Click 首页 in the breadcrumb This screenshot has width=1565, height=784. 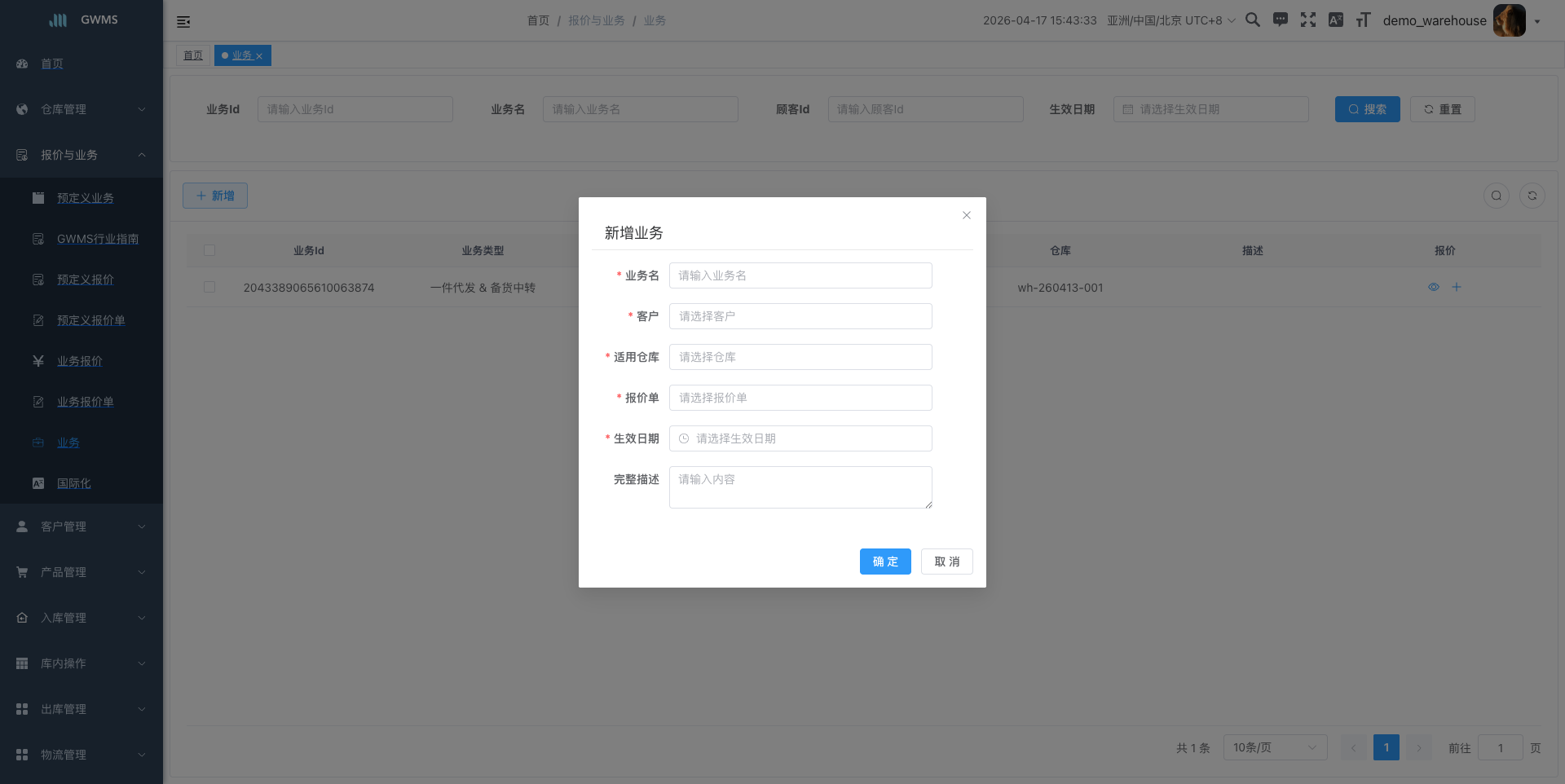tap(538, 20)
